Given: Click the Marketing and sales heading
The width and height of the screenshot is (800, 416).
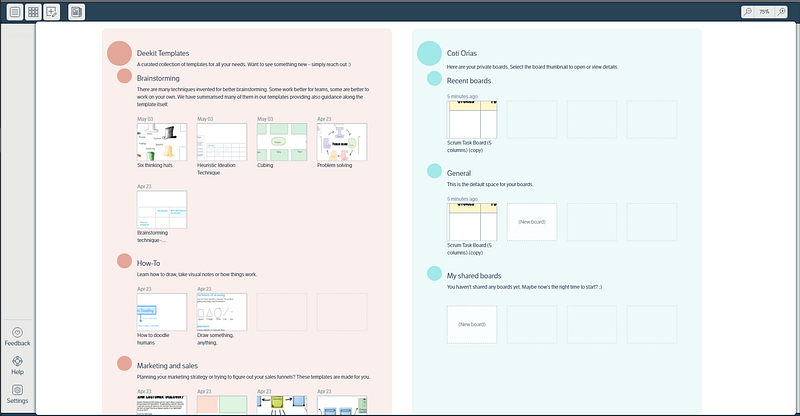Looking at the screenshot, I should 167,366.
